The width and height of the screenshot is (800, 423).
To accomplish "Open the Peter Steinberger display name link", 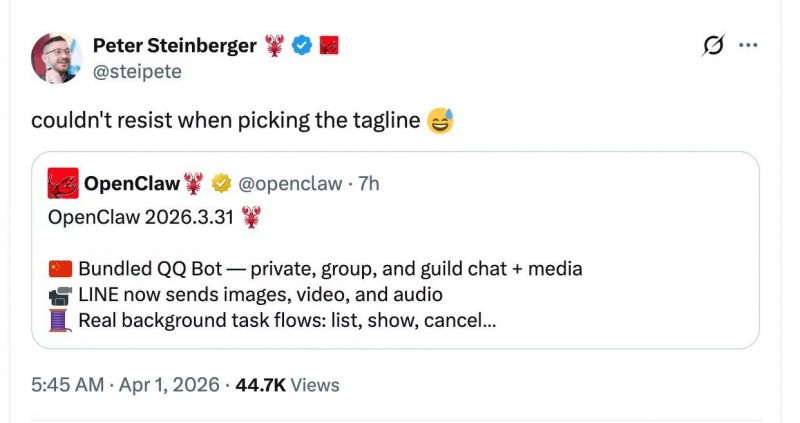I will coord(174,45).
